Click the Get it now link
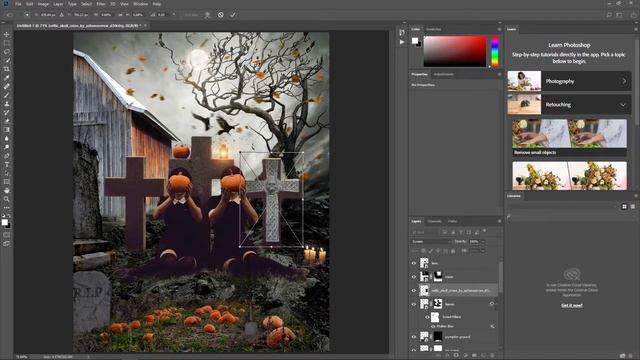The width and height of the screenshot is (640, 360). pyautogui.click(x=572, y=305)
